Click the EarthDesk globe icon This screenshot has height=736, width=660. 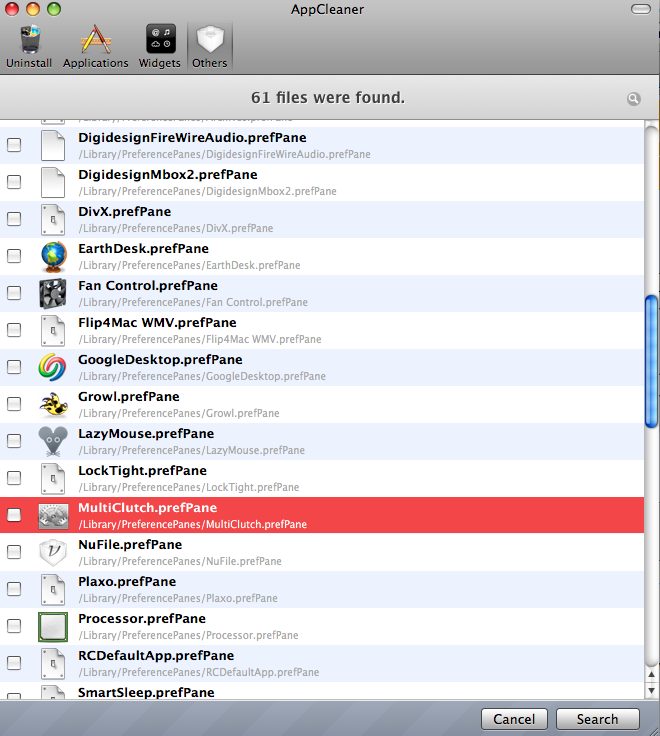click(53, 257)
